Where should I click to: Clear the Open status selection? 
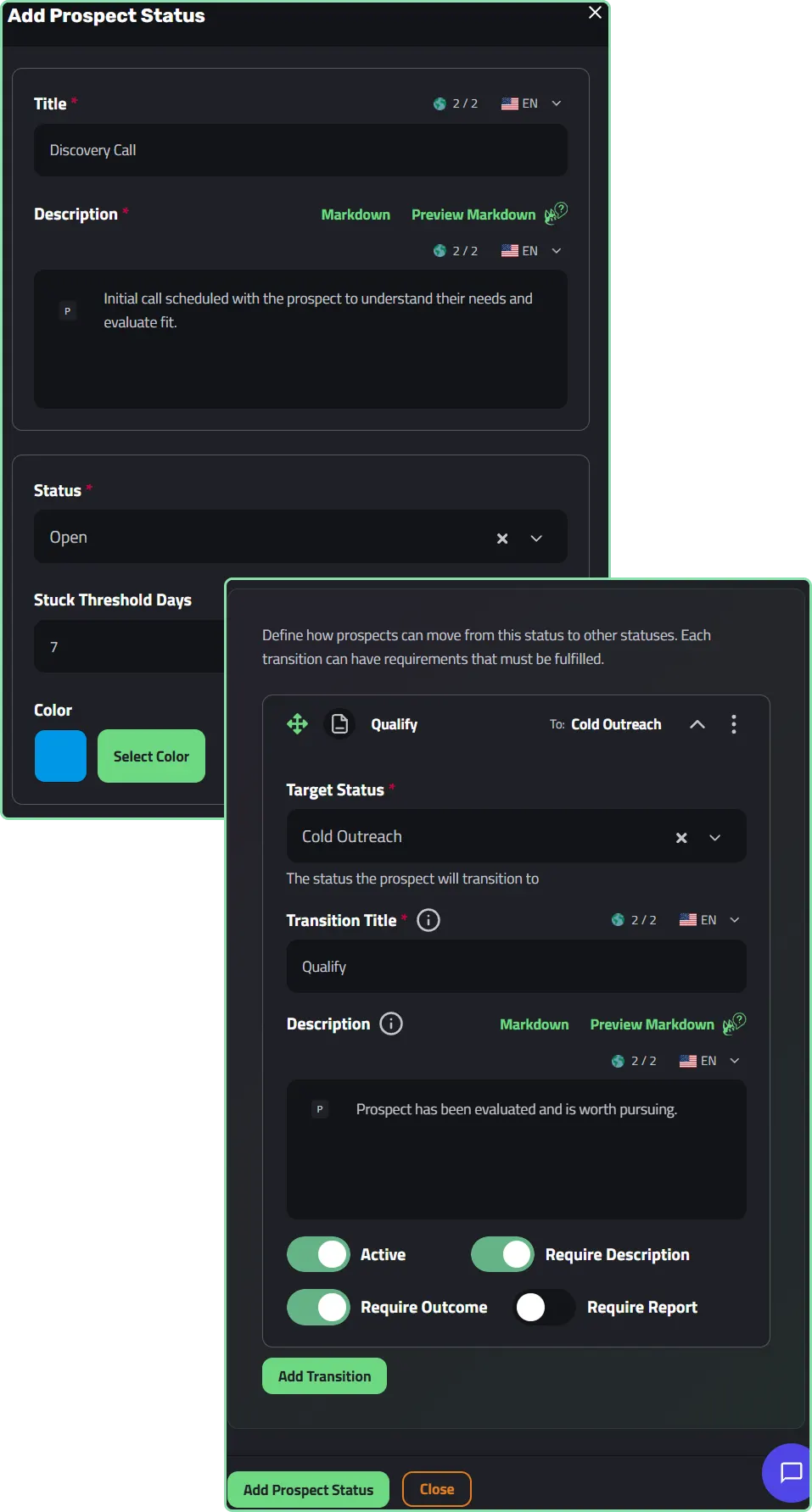click(x=502, y=538)
